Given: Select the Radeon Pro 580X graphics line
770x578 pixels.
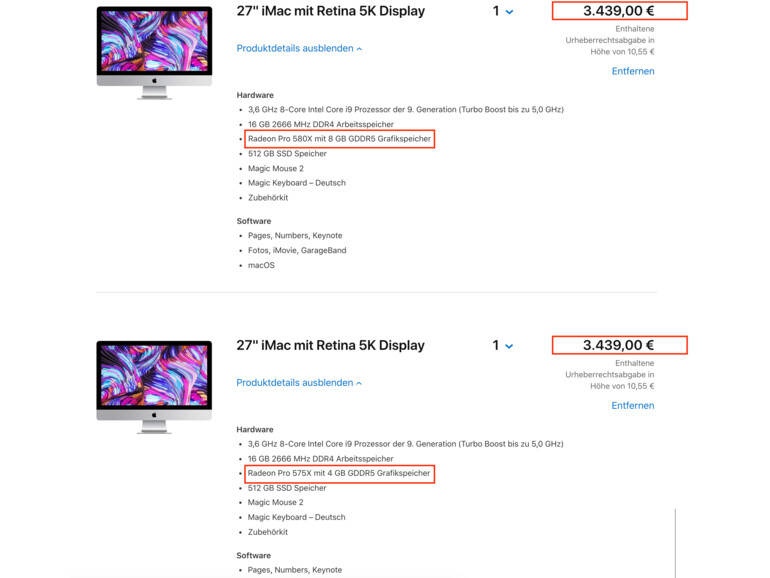Looking at the screenshot, I should point(340,139).
